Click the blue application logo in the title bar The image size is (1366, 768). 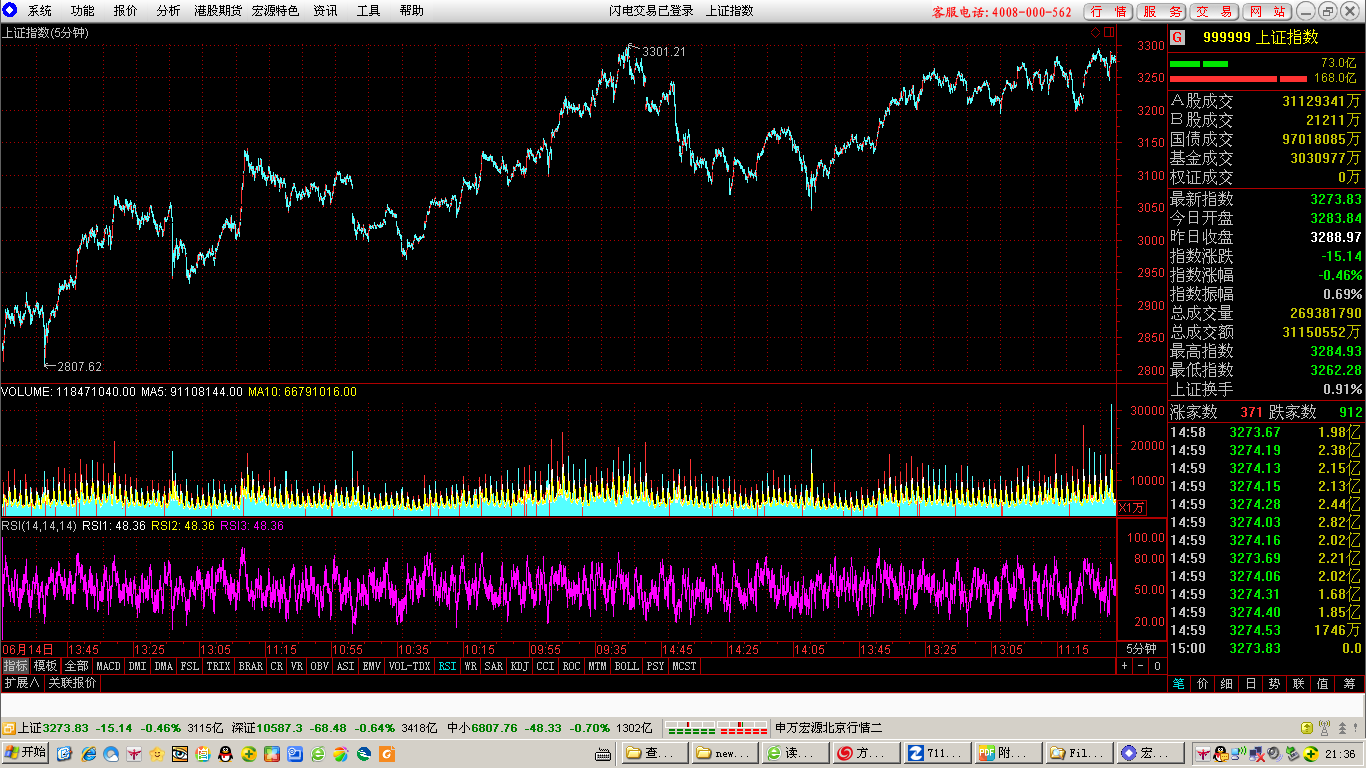10,10
